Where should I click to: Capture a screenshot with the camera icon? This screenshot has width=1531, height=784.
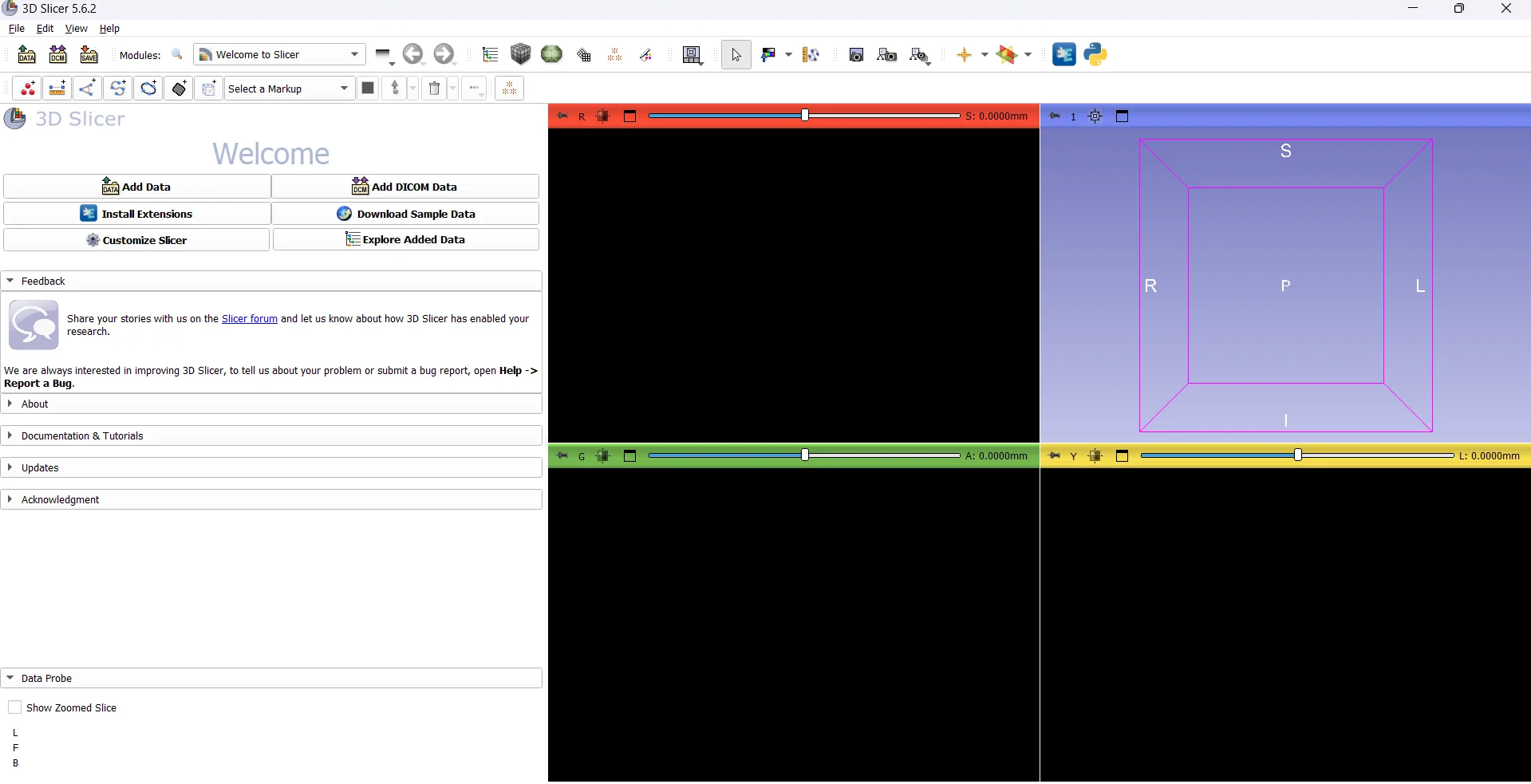[856, 54]
